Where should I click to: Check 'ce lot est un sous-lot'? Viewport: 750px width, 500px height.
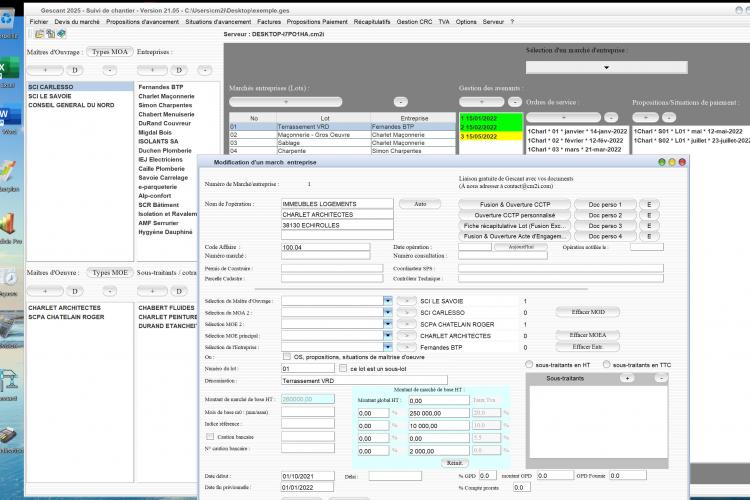(x=342, y=368)
